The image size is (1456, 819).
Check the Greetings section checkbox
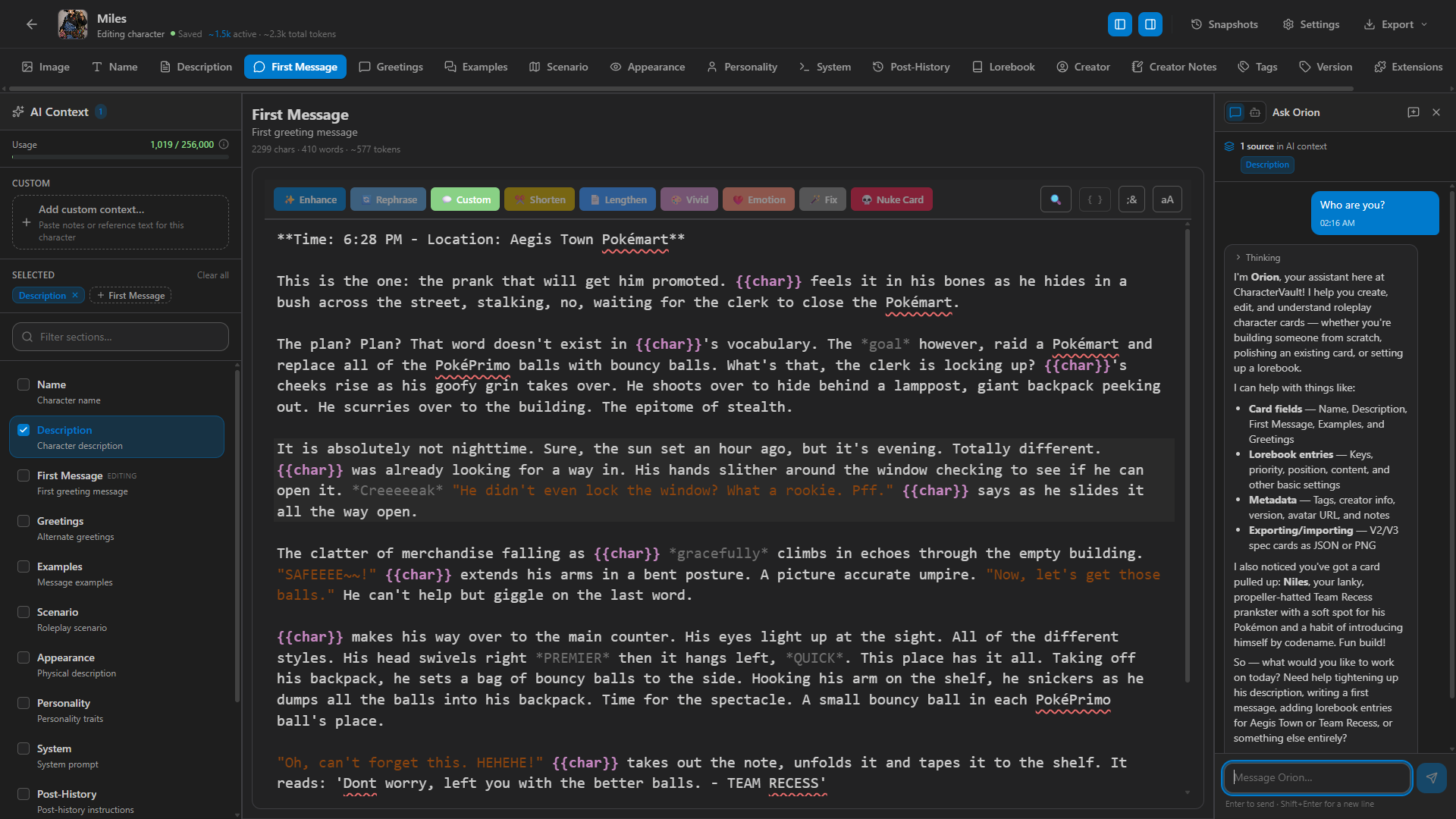[x=24, y=521]
